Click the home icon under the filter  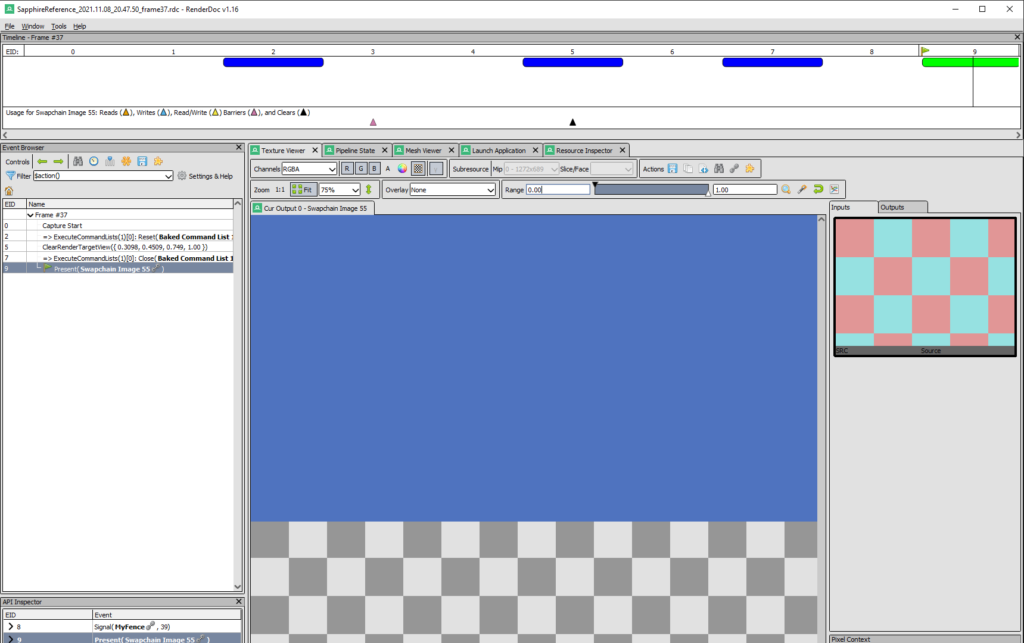coord(9,190)
